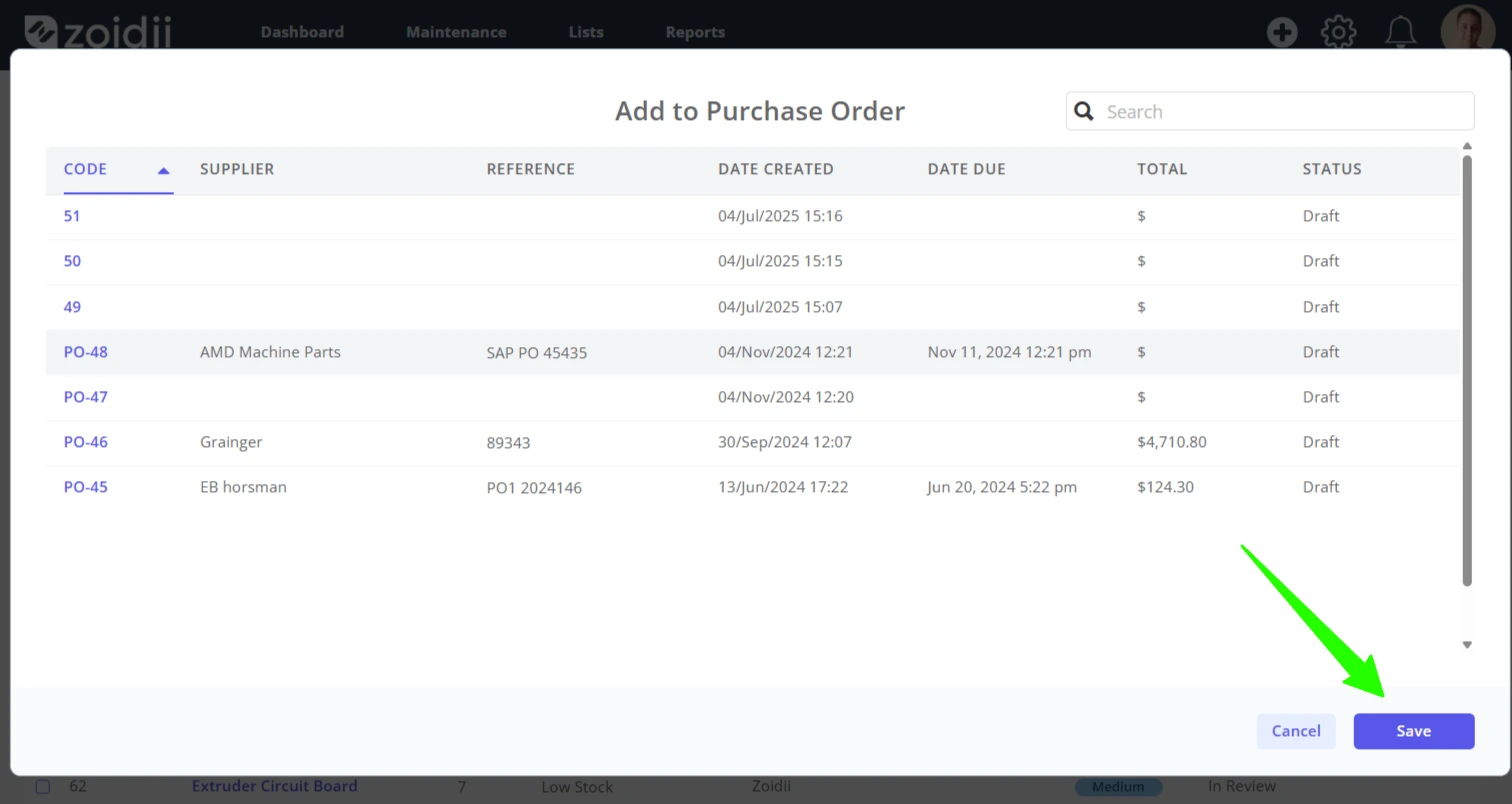Image resolution: width=1512 pixels, height=804 pixels.
Task: Click the Medium priority badge in background
Action: pyautogui.click(x=1118, y=787)
